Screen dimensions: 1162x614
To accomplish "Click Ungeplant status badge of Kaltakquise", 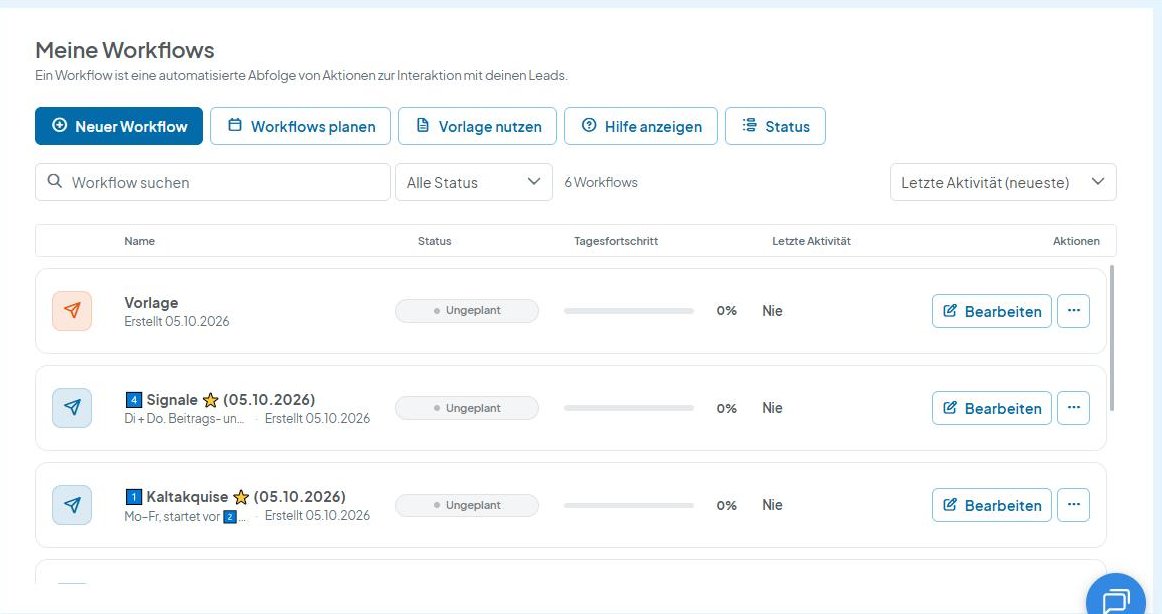I will [467, 505].
